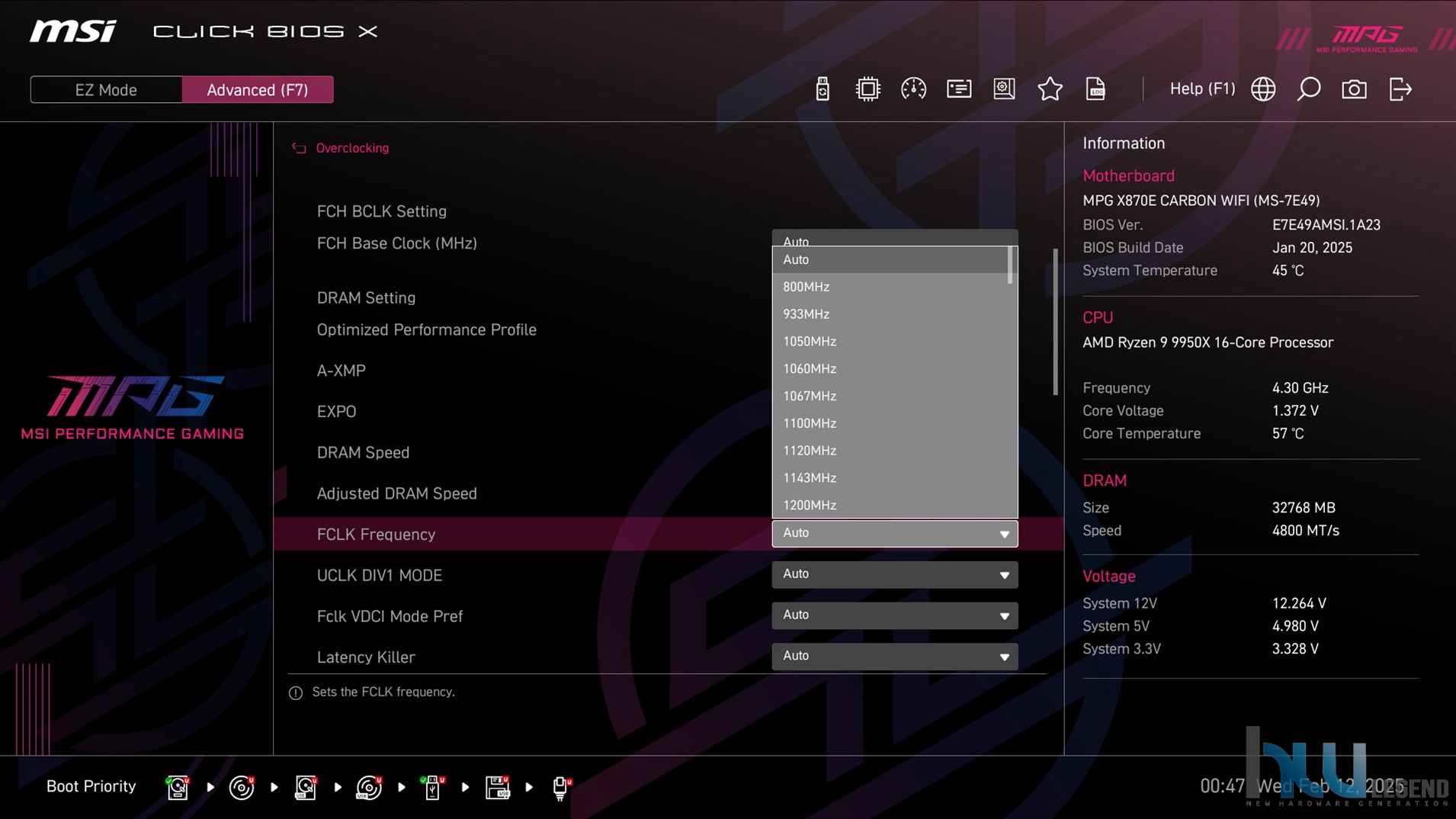
Task: Click the FCH BCLK Setting heading
Action: (x=381, y=211)
